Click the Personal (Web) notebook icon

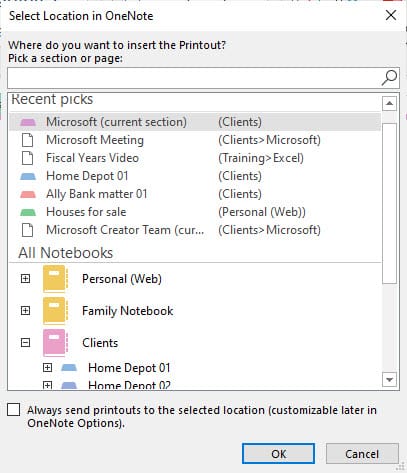tap(55, 279)
